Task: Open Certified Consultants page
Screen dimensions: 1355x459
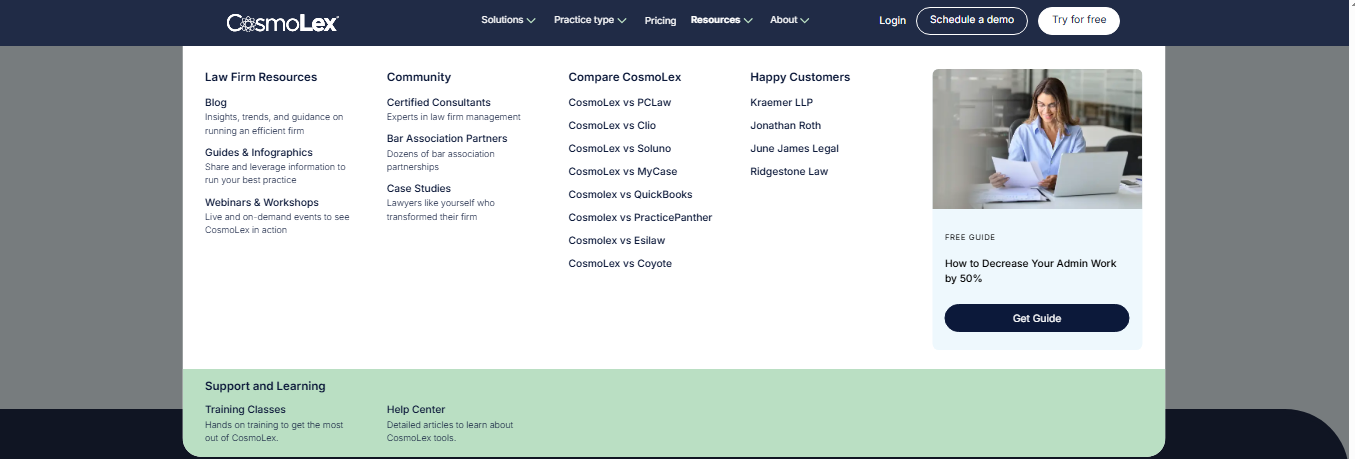Action: (439, 102)
